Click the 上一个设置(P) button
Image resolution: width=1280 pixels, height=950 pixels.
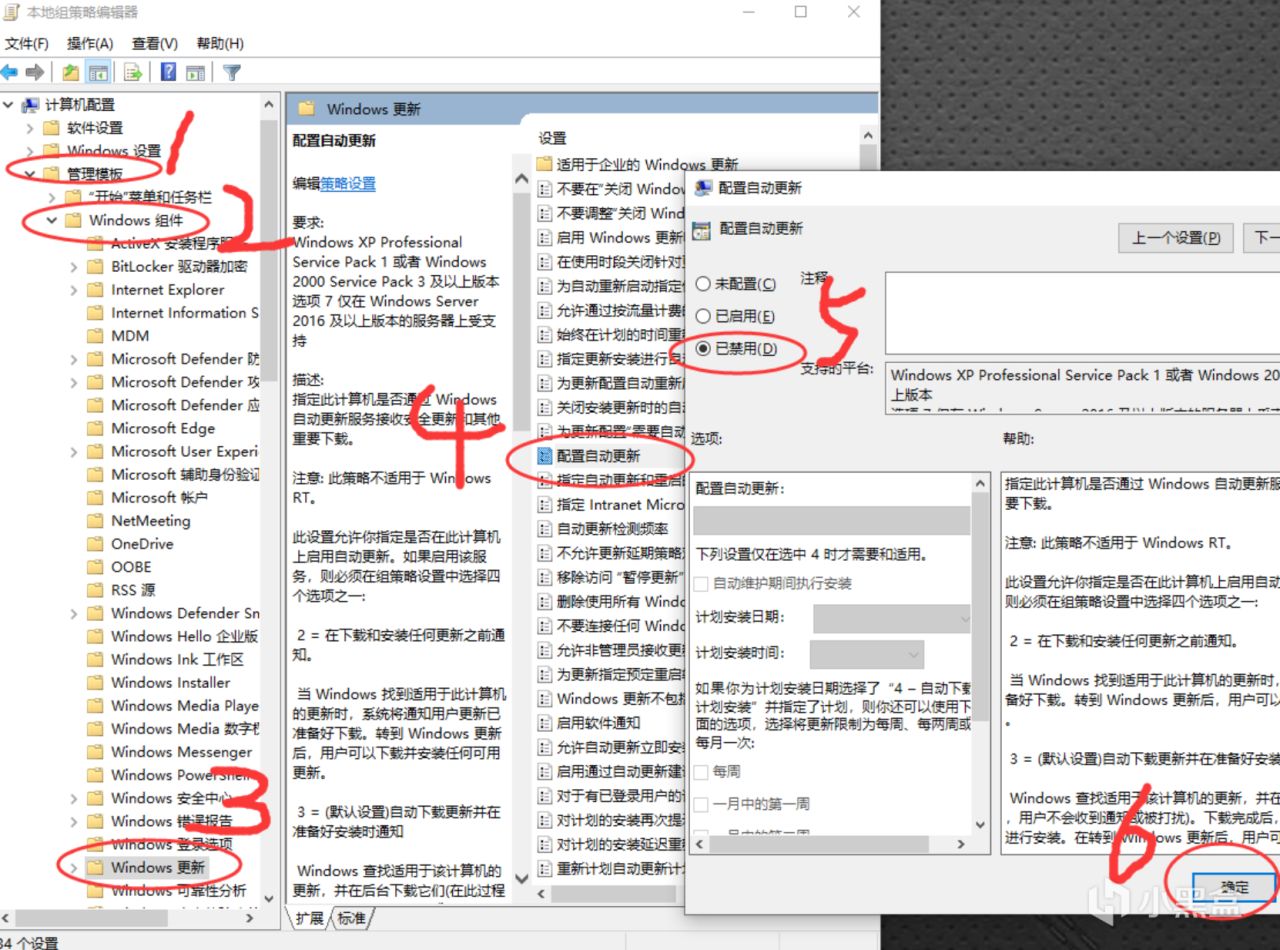pos(1176,238)
